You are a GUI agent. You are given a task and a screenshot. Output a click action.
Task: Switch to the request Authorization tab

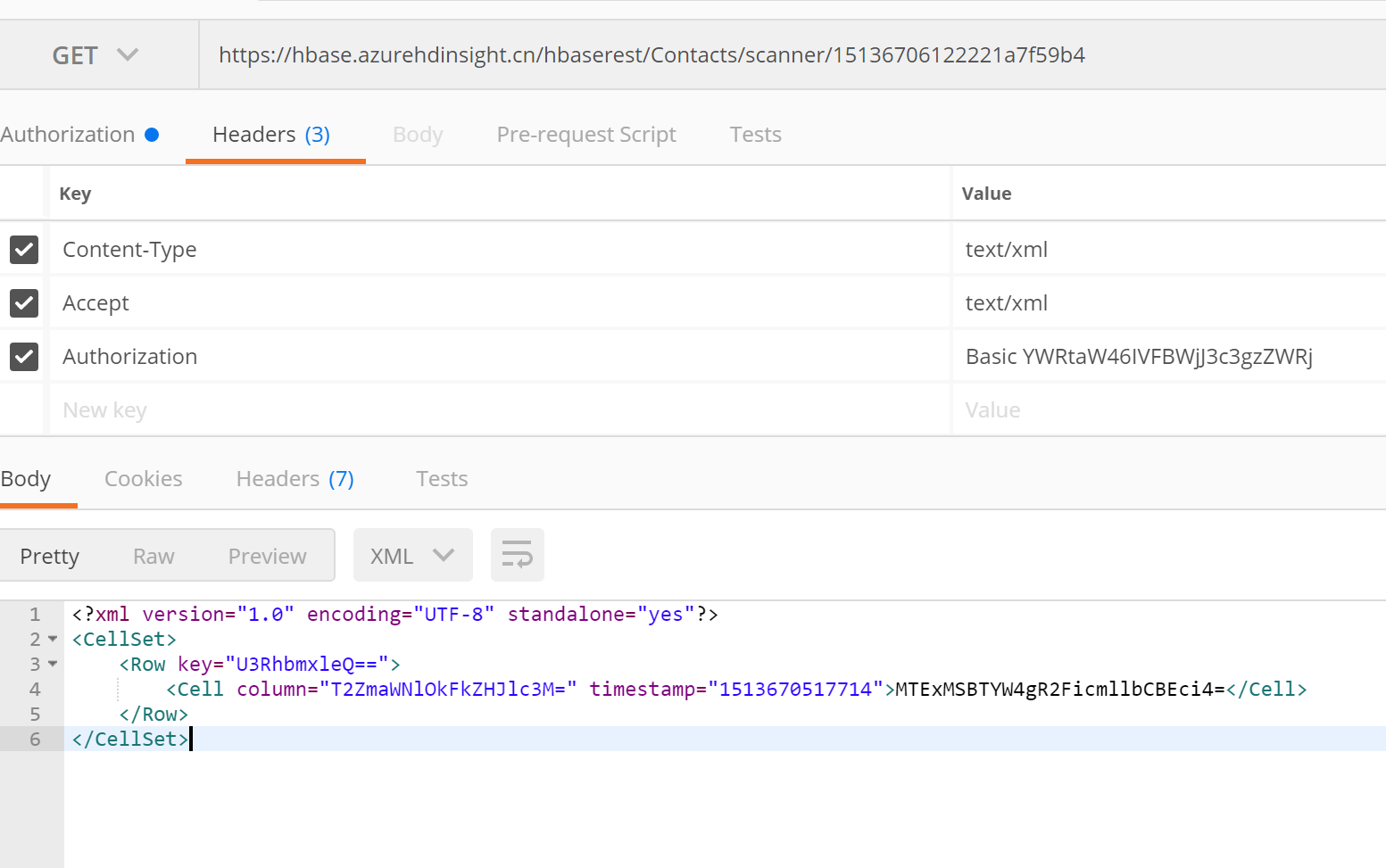(69, 135)
